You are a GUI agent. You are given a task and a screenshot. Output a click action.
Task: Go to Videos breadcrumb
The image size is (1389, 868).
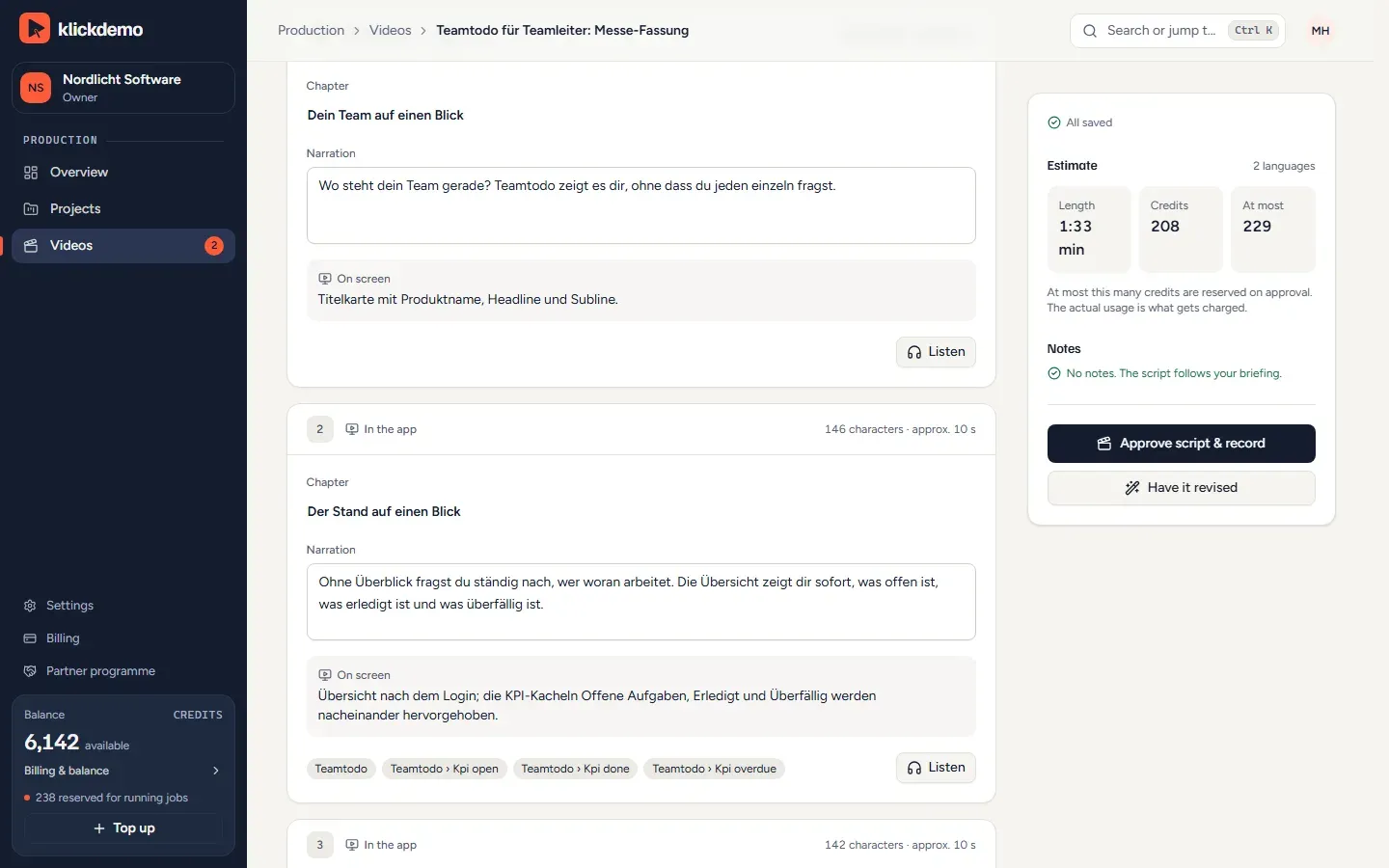pyautogui.click(x=390, y=30)
